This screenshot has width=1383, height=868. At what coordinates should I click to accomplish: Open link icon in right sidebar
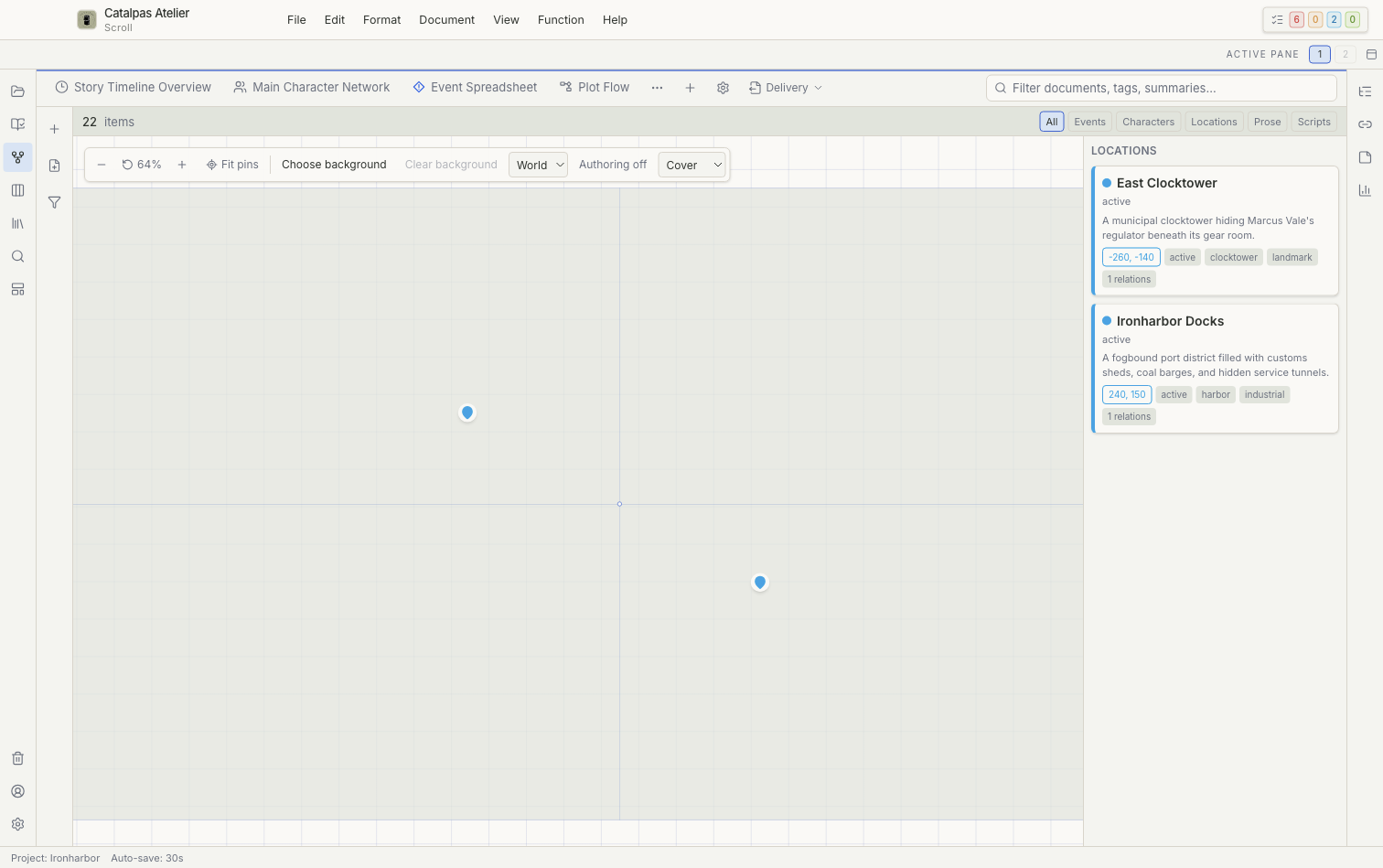(1365, 124)
